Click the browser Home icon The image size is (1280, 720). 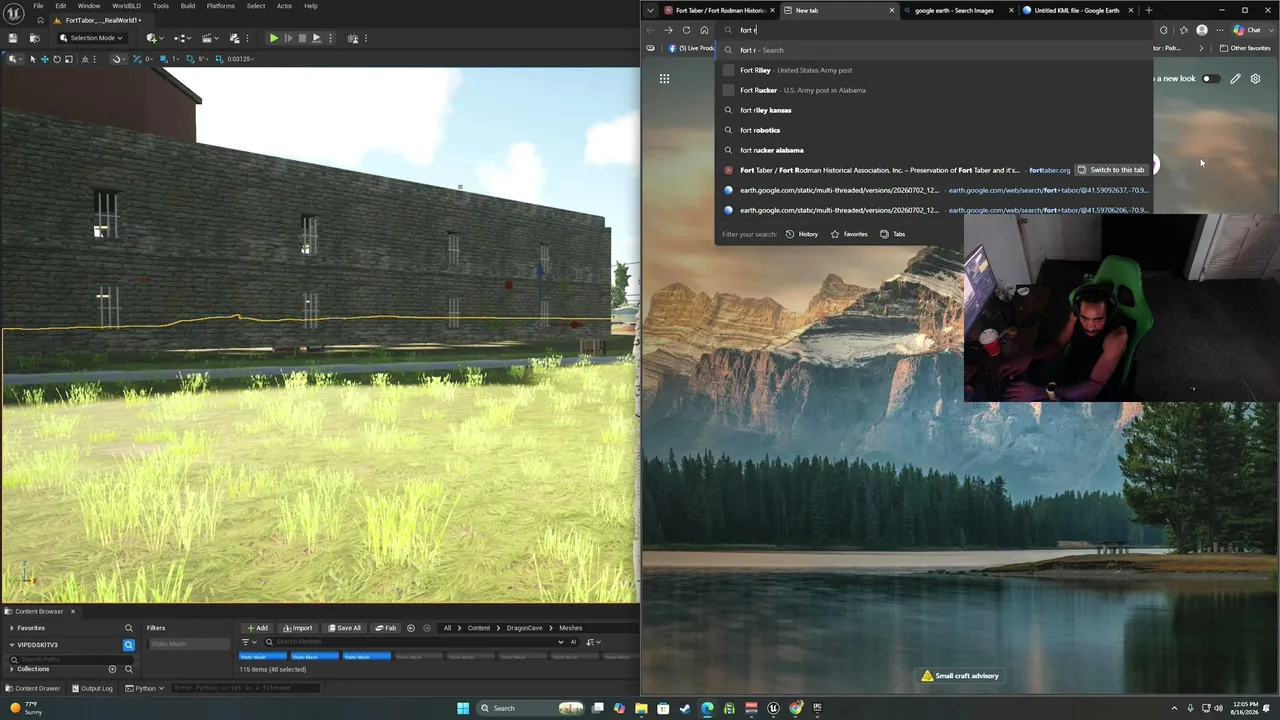[x=704, y=30]
